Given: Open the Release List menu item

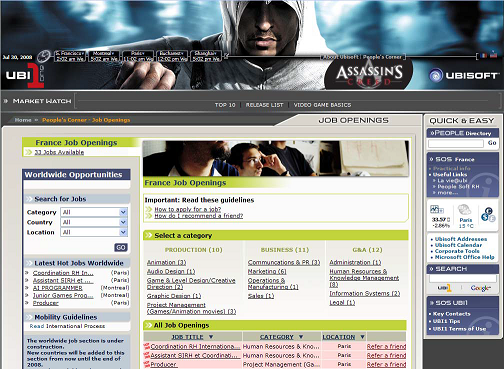Looking at the screenshot, I should point(264,105).
